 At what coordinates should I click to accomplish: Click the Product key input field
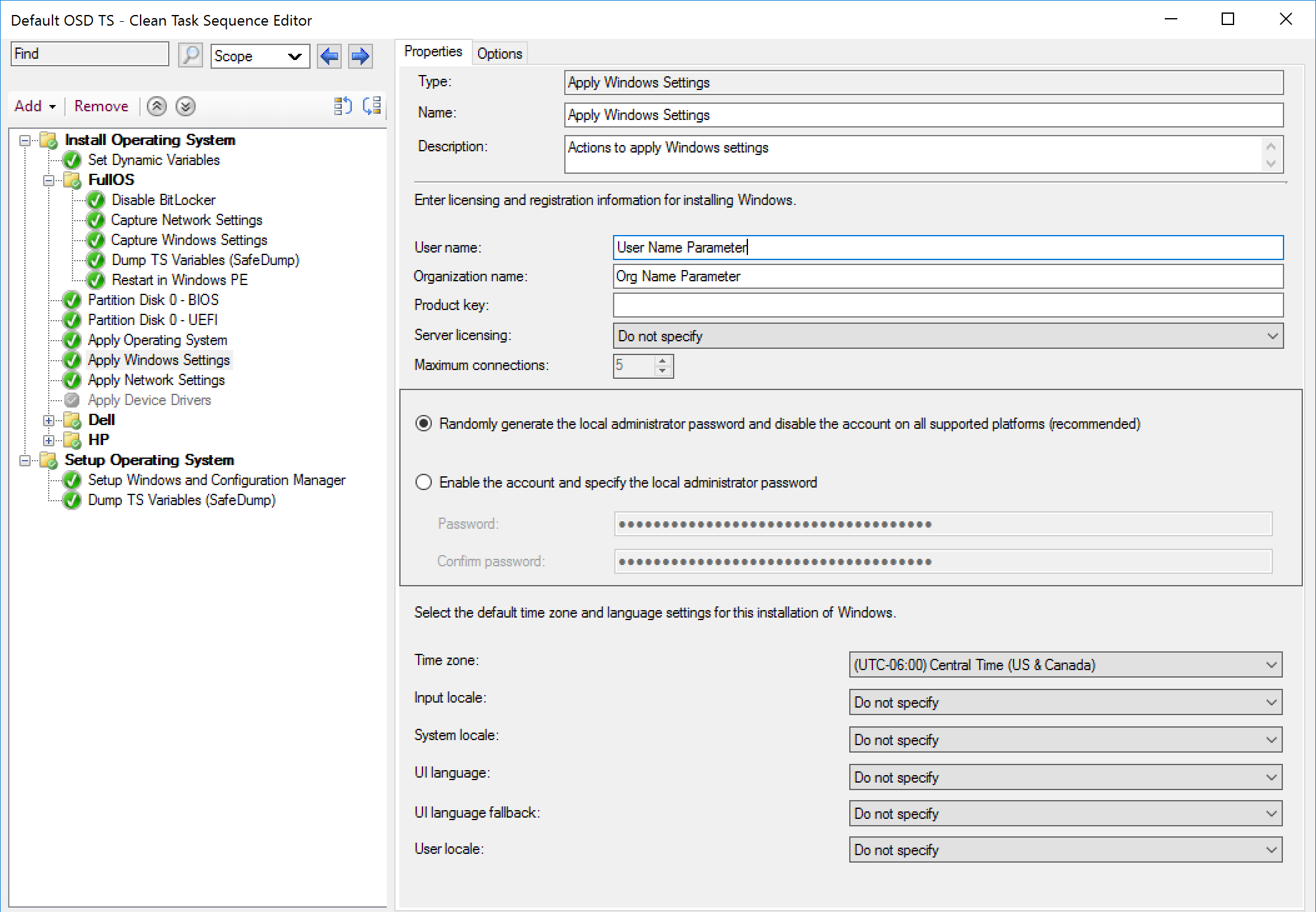(x=947, y=305)
